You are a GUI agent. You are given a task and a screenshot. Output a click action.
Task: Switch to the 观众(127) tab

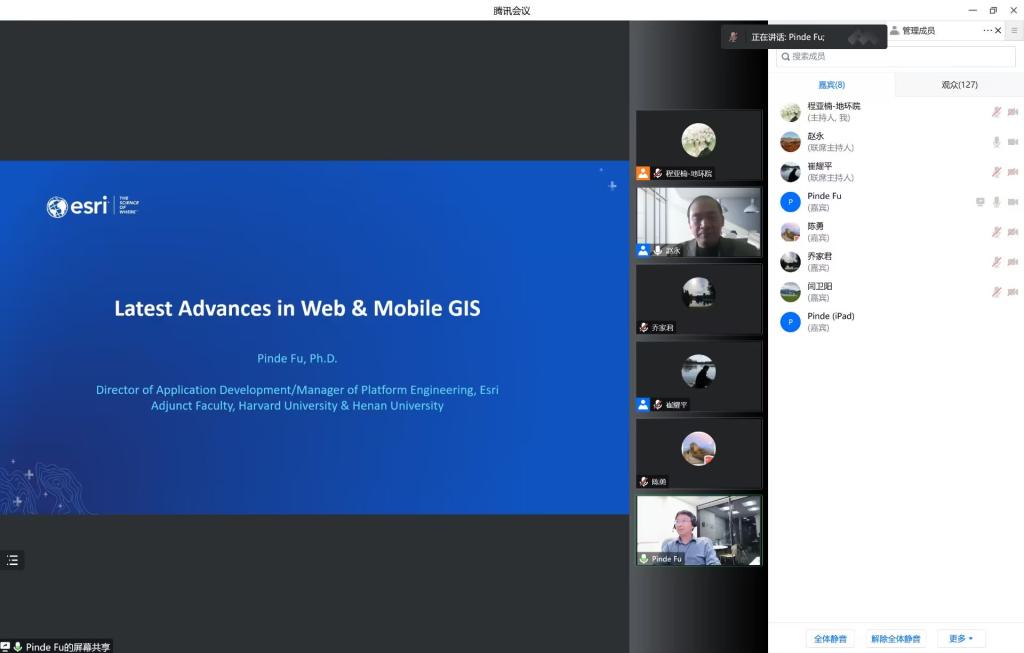(959, 85)
